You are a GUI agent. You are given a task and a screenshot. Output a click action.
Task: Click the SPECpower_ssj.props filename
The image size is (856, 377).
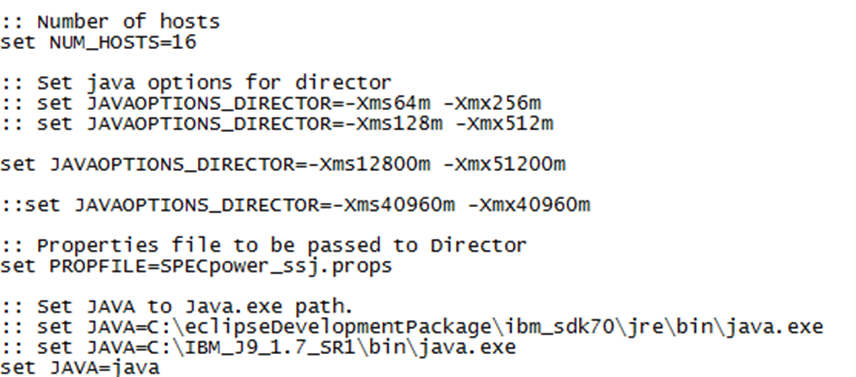[276, 267]
